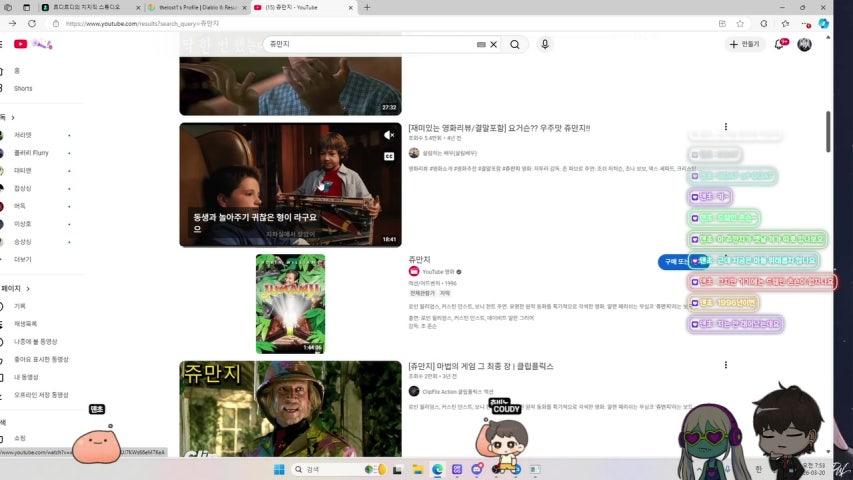
Task: Click the browser address bar URL
Action: [x=142, y=23]
